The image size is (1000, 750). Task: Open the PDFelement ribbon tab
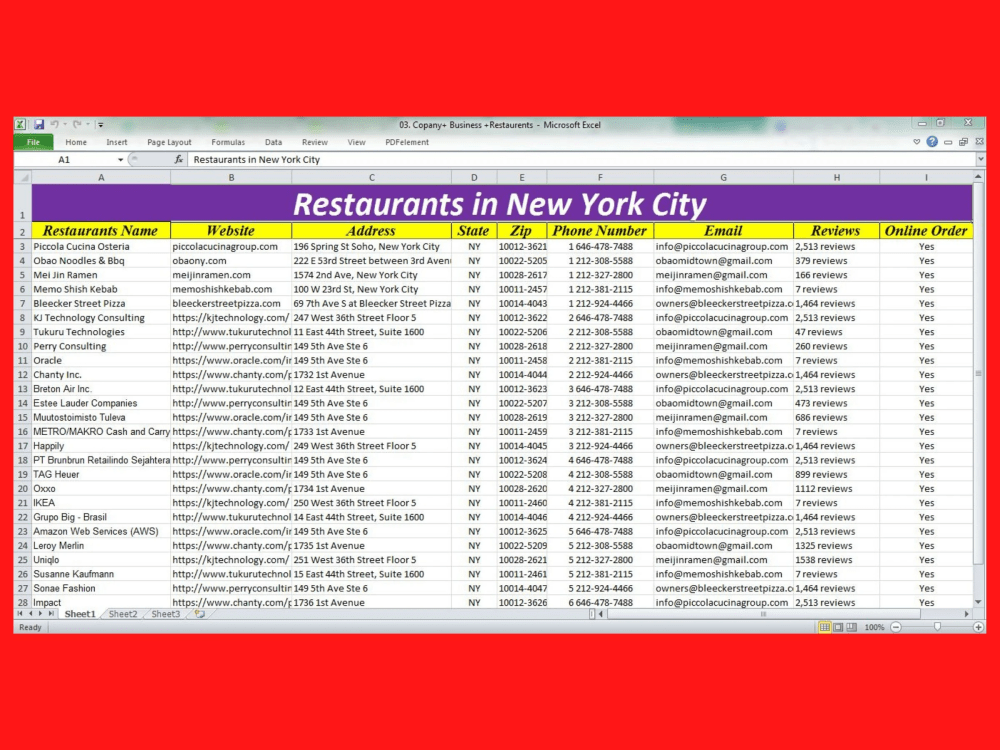point(407,142)
